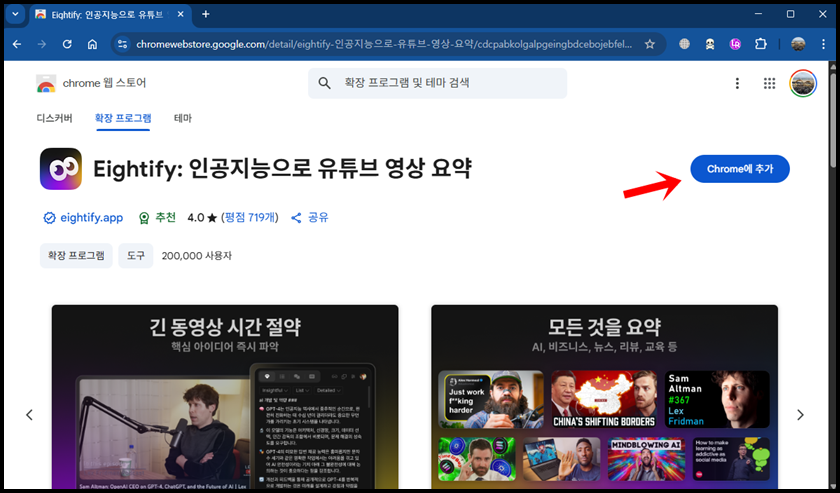Click the Eightify extension title heading
840x493 pixels.
(x=282, y=169)
